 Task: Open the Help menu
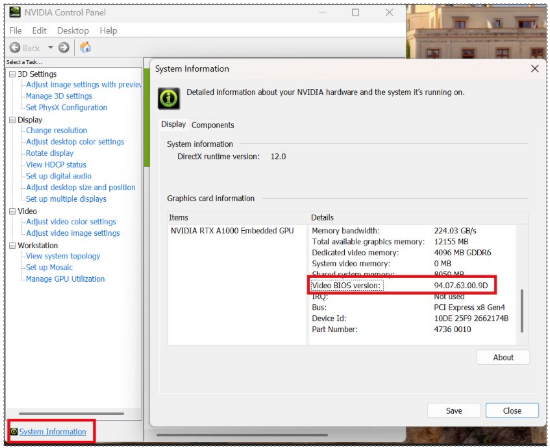108,31
